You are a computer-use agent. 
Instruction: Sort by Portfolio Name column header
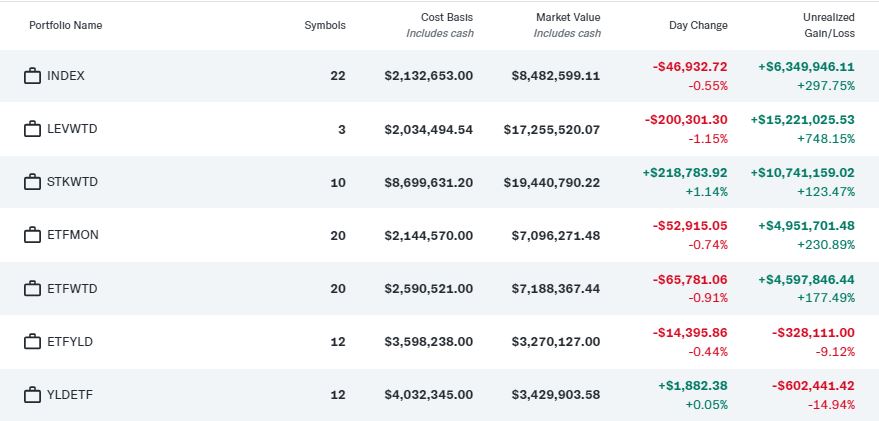pos(66,25)
